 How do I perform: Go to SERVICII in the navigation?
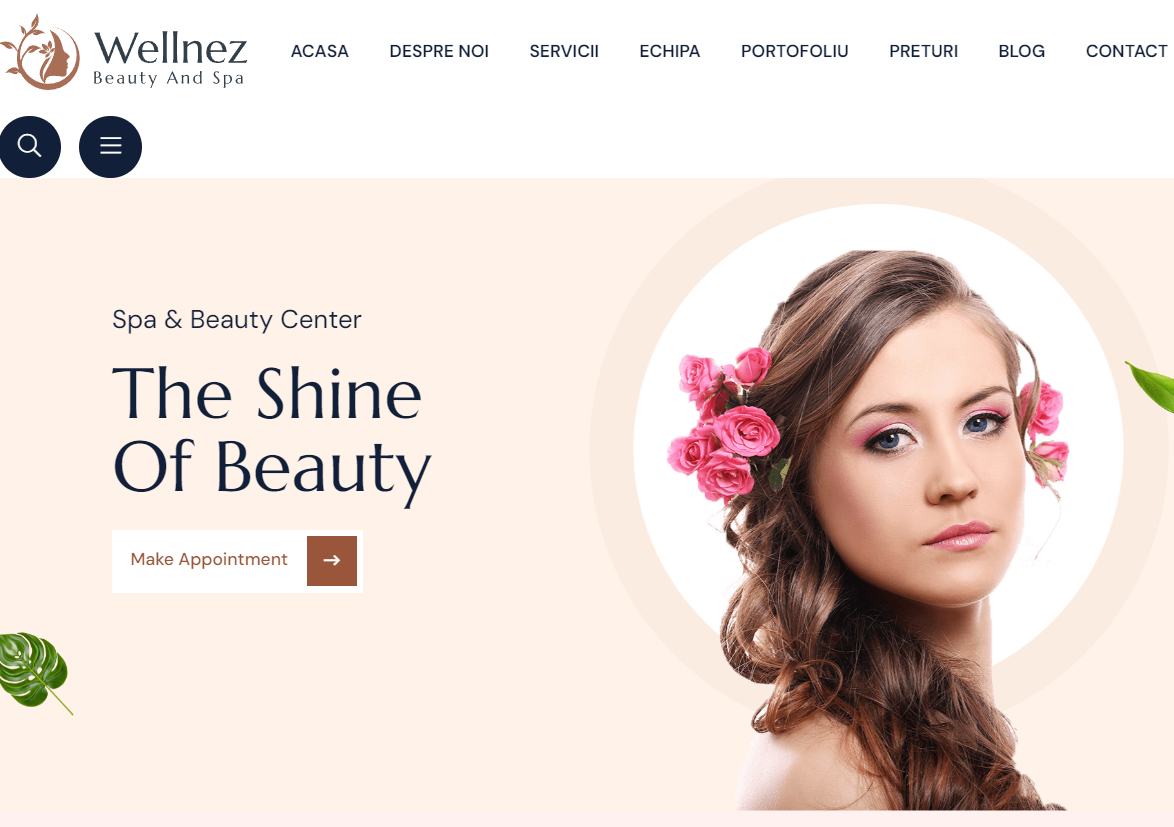(564, 52)
